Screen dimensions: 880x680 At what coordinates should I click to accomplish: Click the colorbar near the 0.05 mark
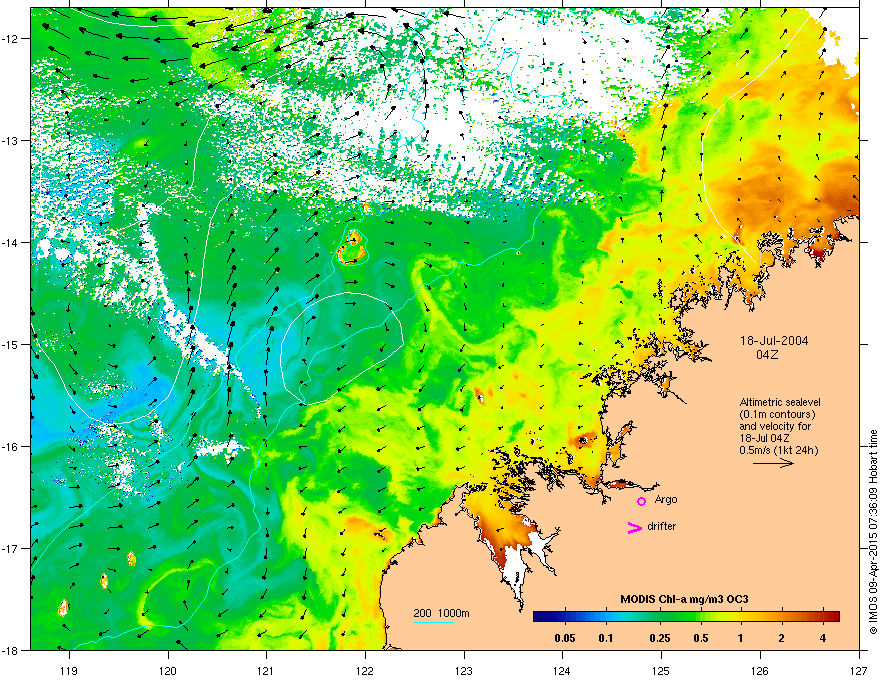pyautogui.click(x=565, y=617)
